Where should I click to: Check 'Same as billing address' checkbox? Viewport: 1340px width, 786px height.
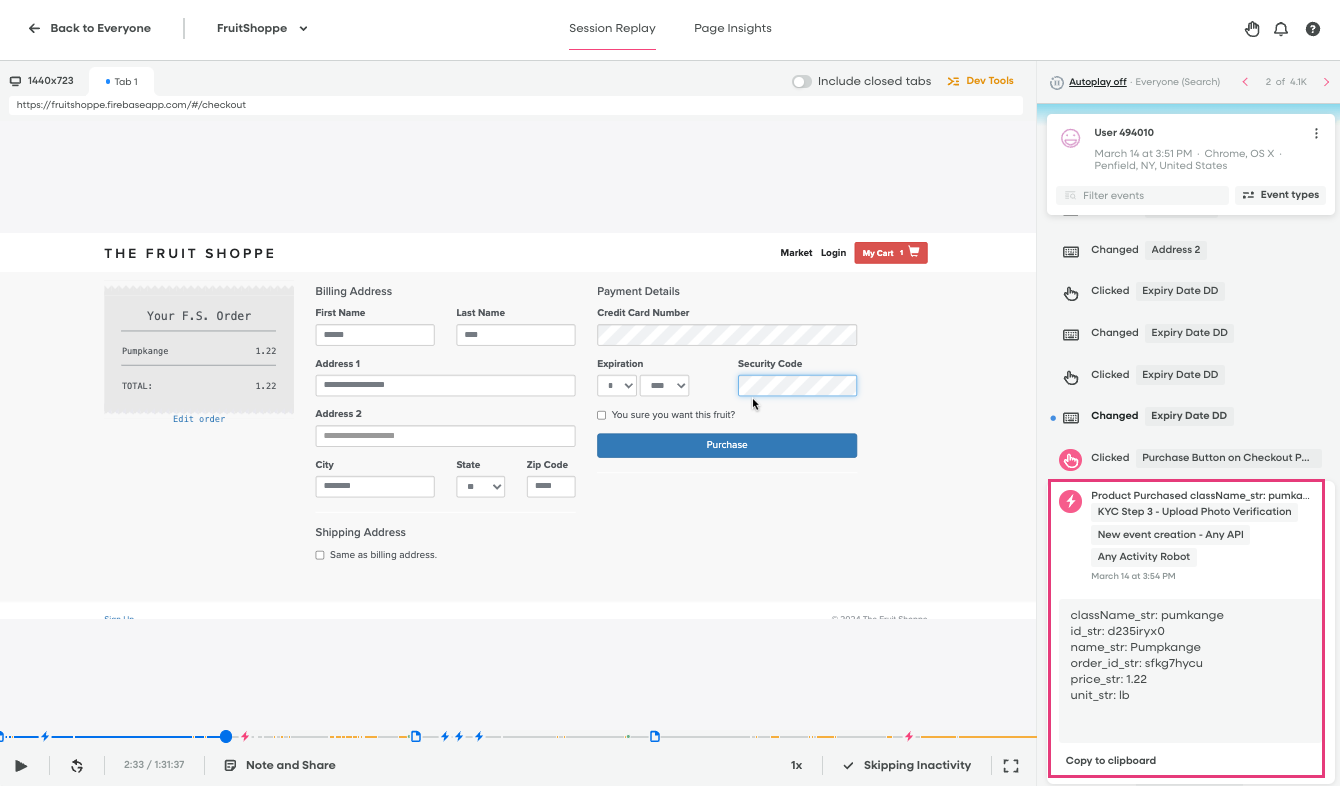click(x=320, y=555)
